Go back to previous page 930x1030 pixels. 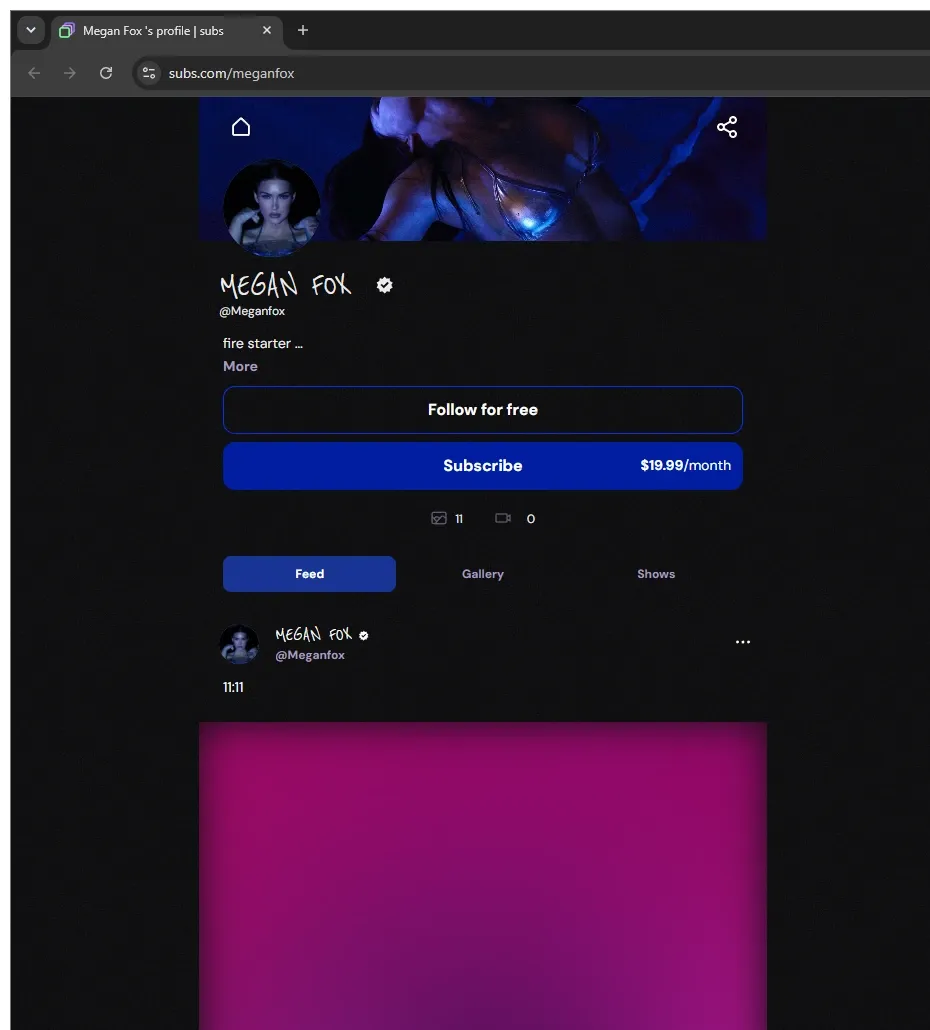tap(34, 73)
